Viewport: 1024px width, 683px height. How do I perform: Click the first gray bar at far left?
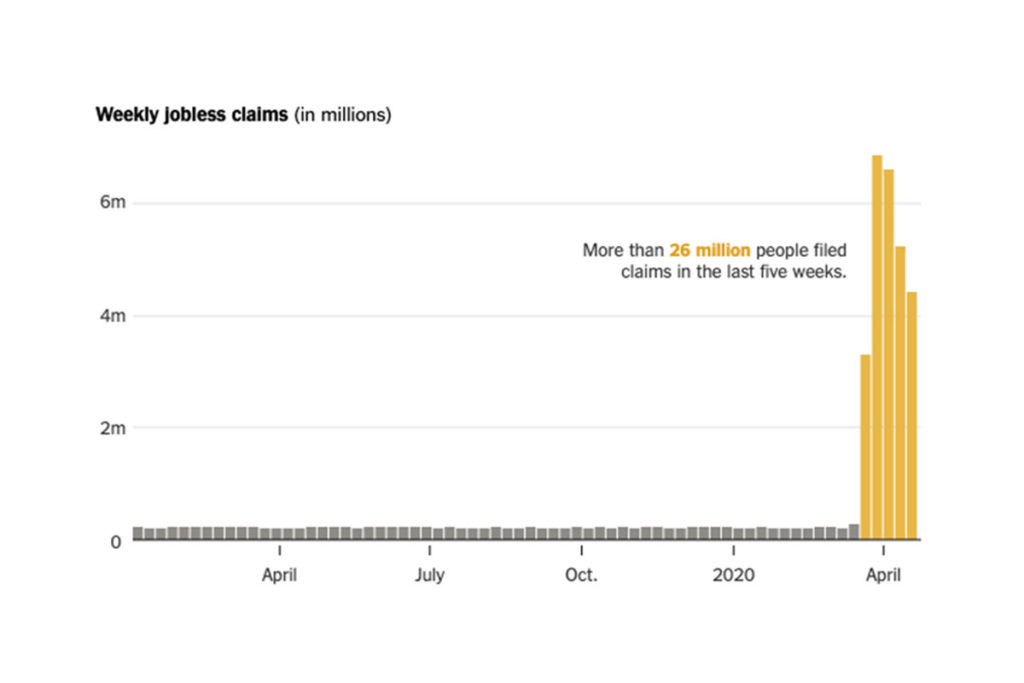[138, 533]
